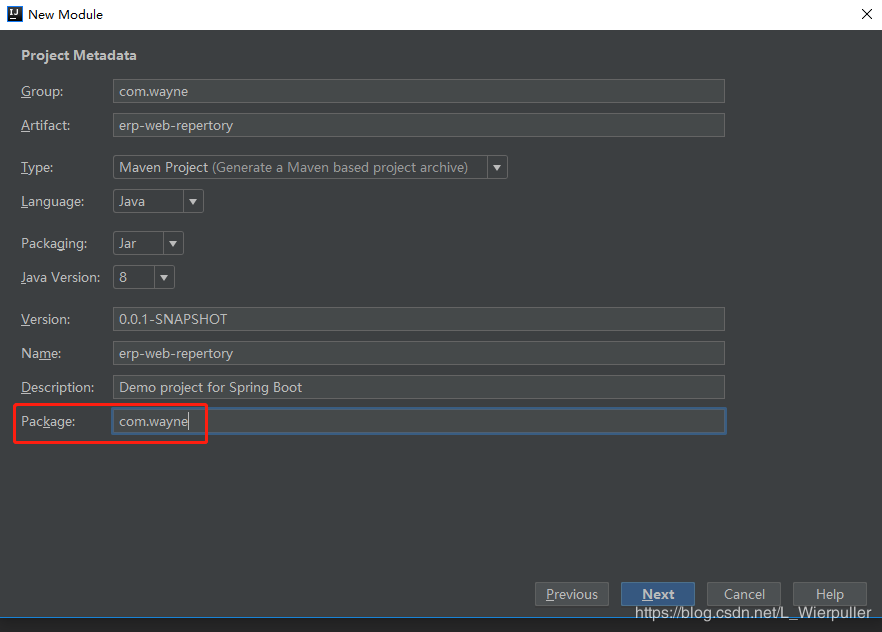
Task: Edit the Version field 0.0.1-SNAPSHOT
Action: tap(418, 319)
